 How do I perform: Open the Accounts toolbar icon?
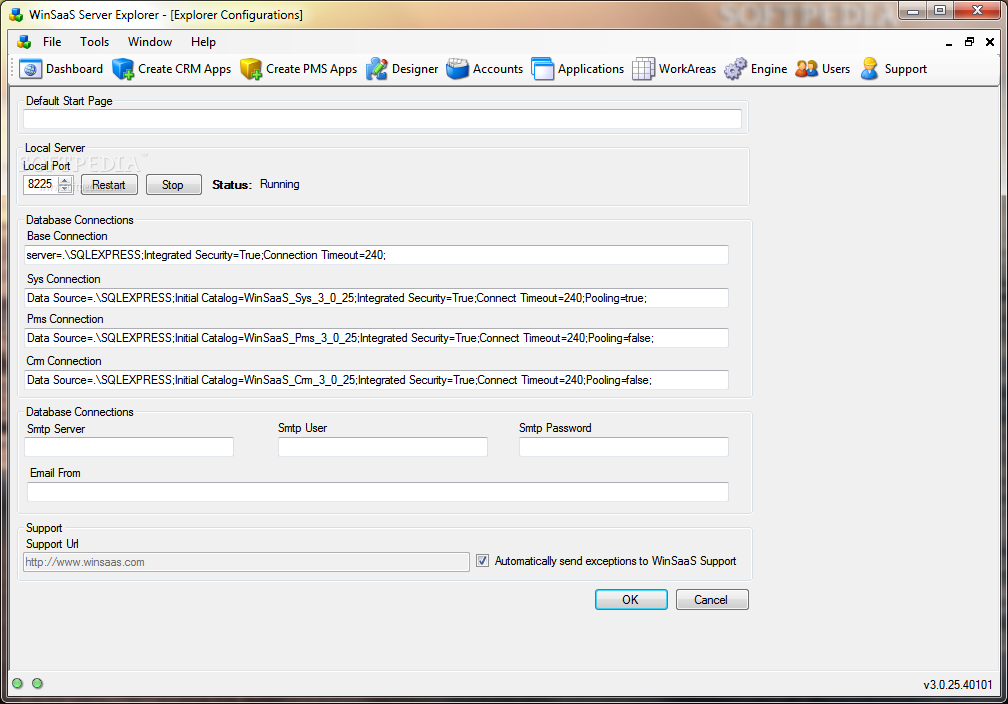click(x=458, y=69)
